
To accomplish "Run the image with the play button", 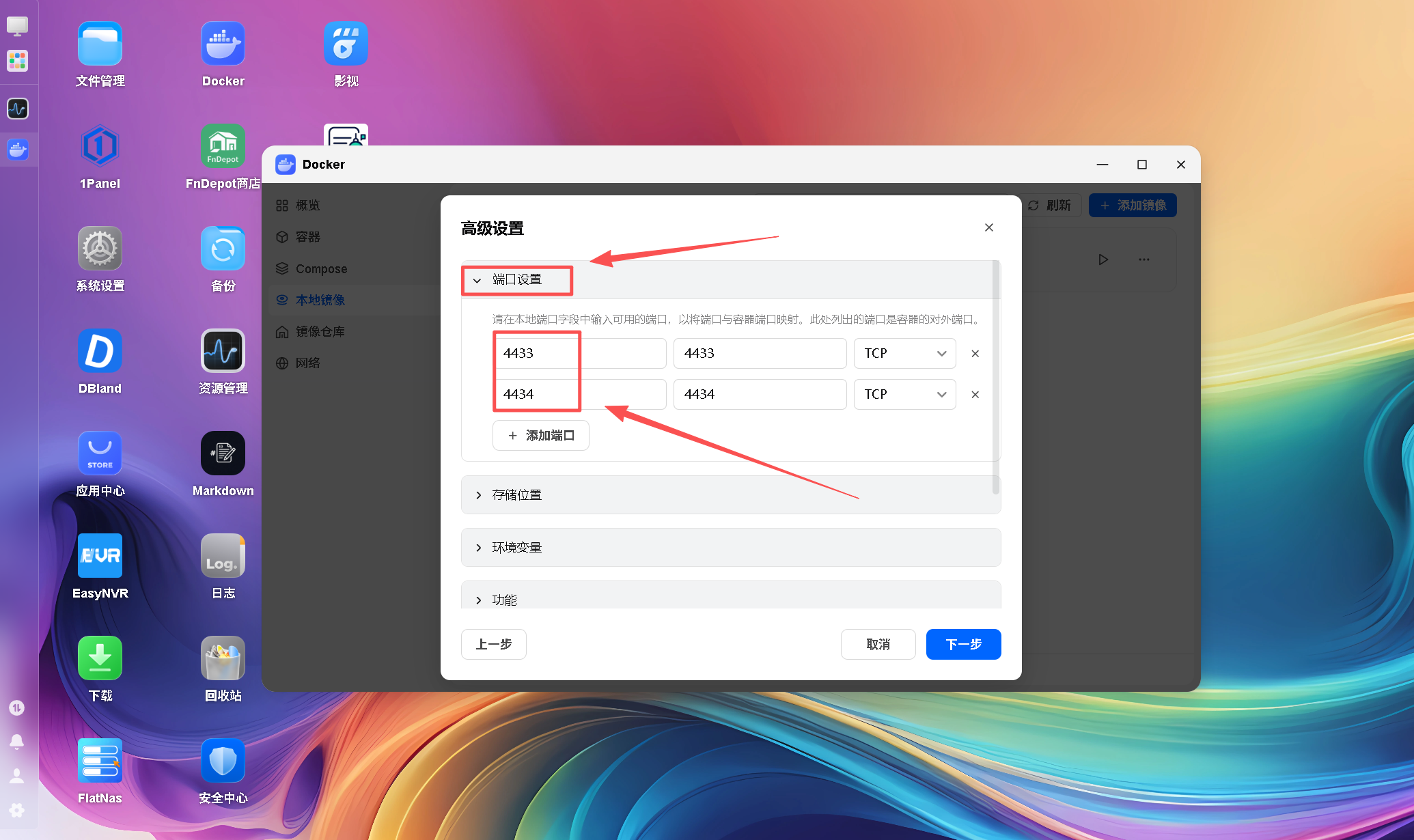I will coord(1103,260).
